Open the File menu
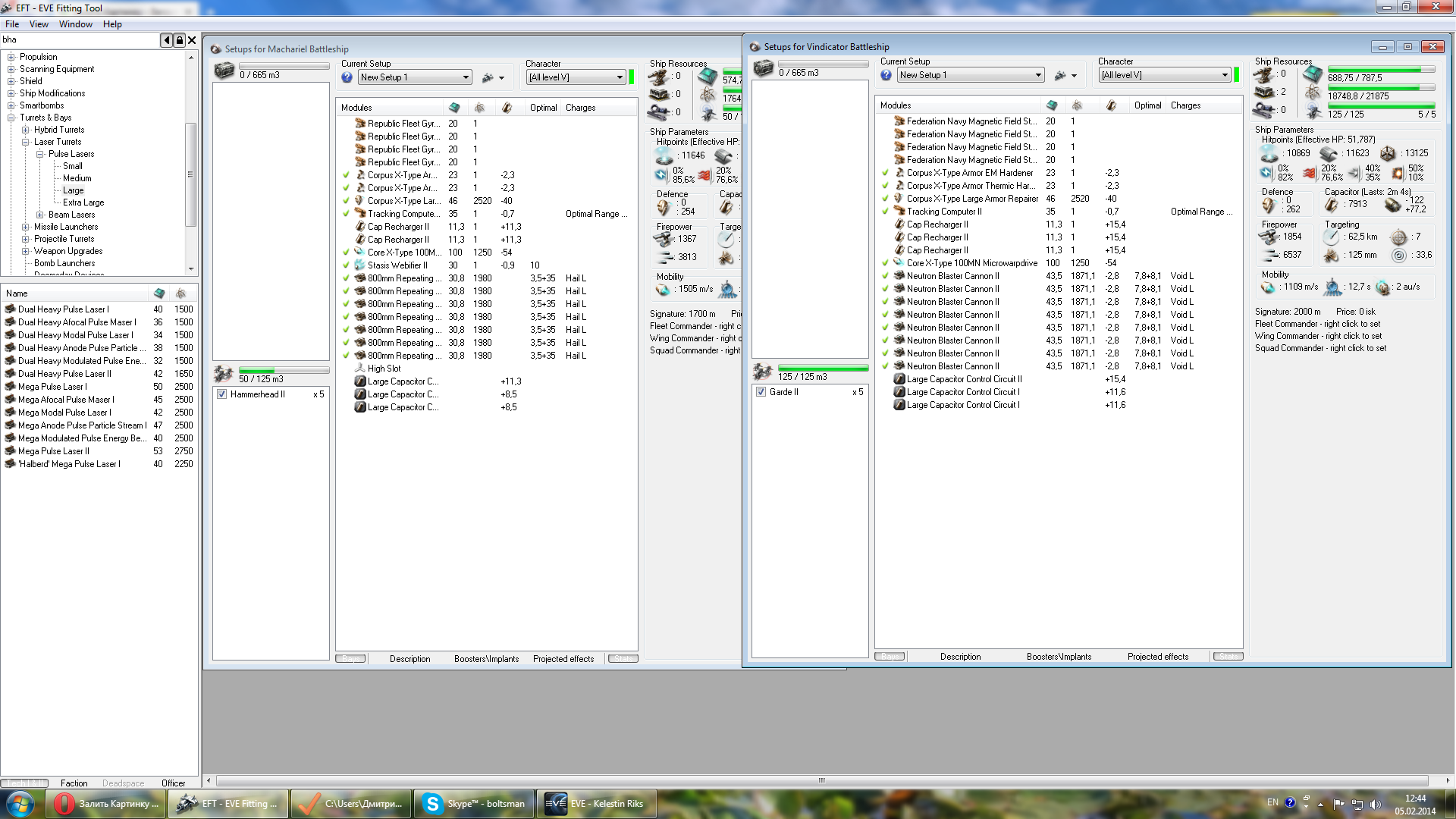The image size is (1456, 819). click(x=12, y=24)
